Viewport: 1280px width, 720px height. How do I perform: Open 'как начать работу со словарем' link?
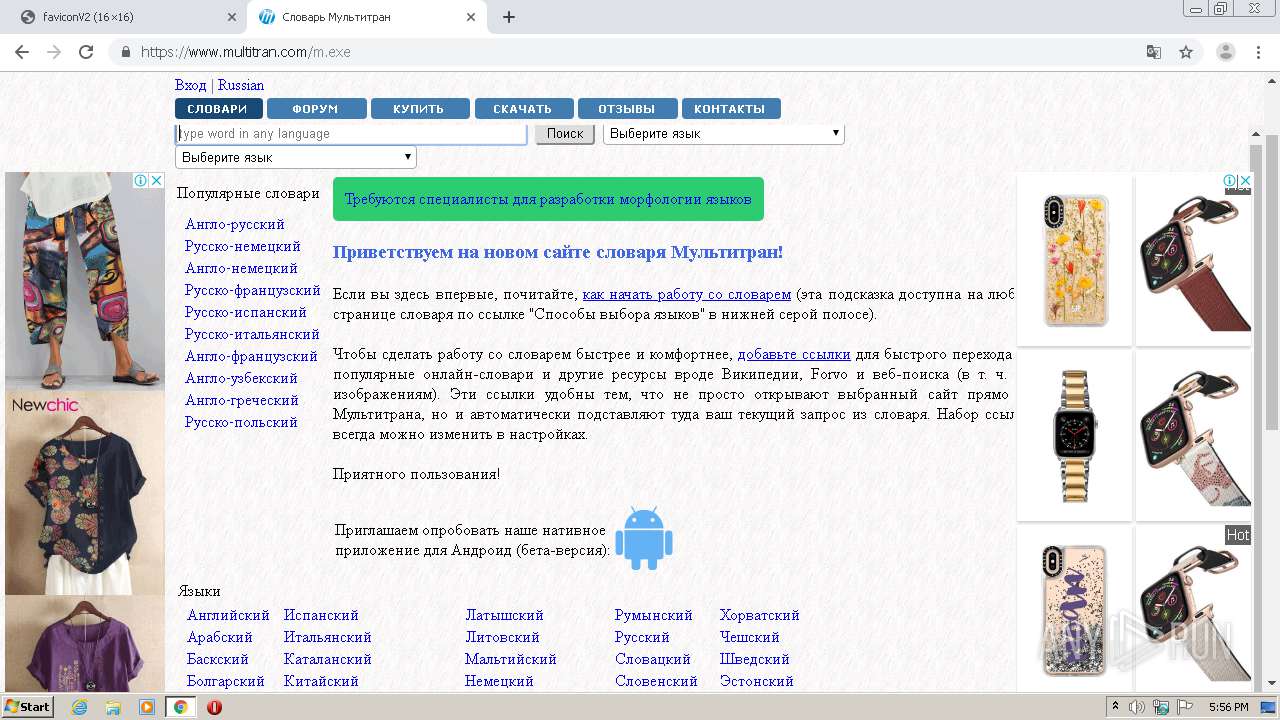coord(687,294)
